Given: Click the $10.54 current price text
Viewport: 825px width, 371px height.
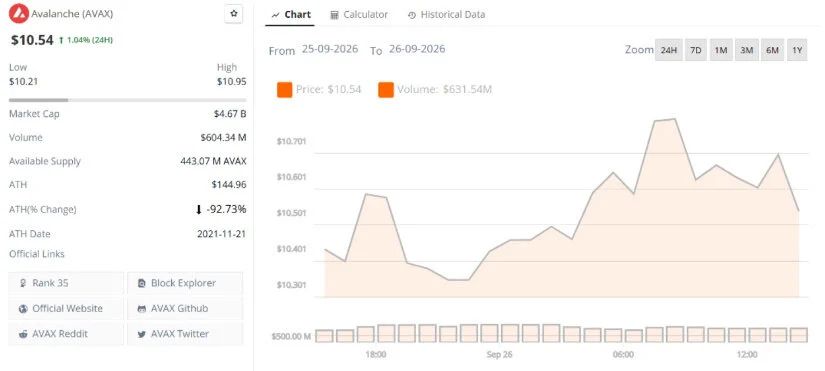Looking at the screenshot, I should (x=32, y=40).
